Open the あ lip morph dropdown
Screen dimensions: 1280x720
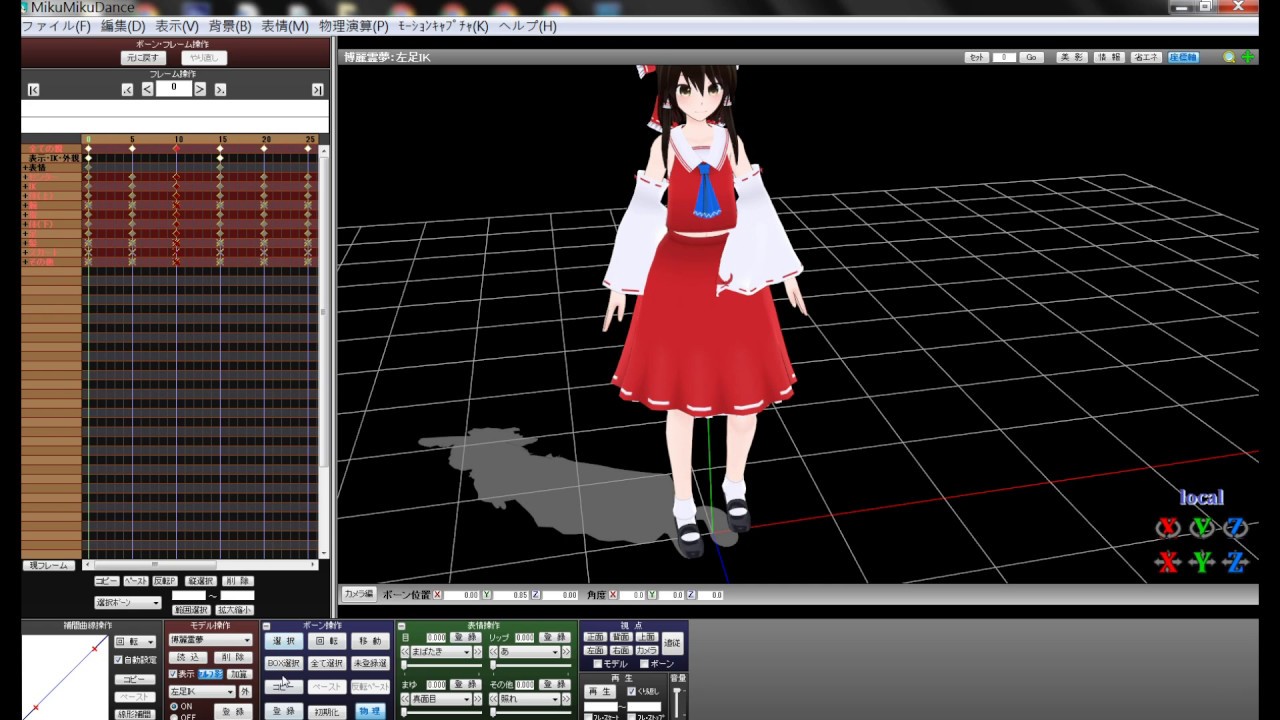[529, 652]
